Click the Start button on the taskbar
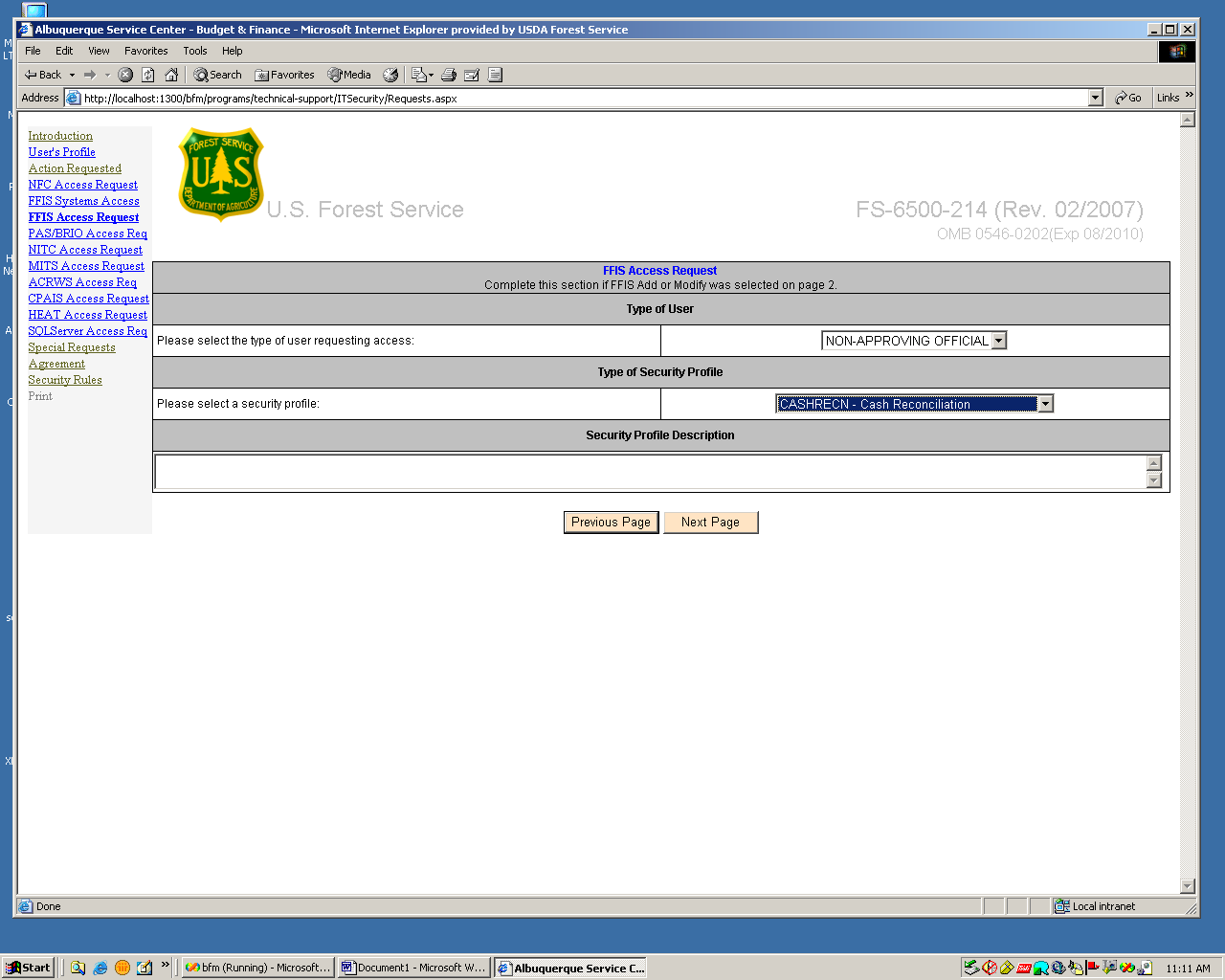 point(28,968)
